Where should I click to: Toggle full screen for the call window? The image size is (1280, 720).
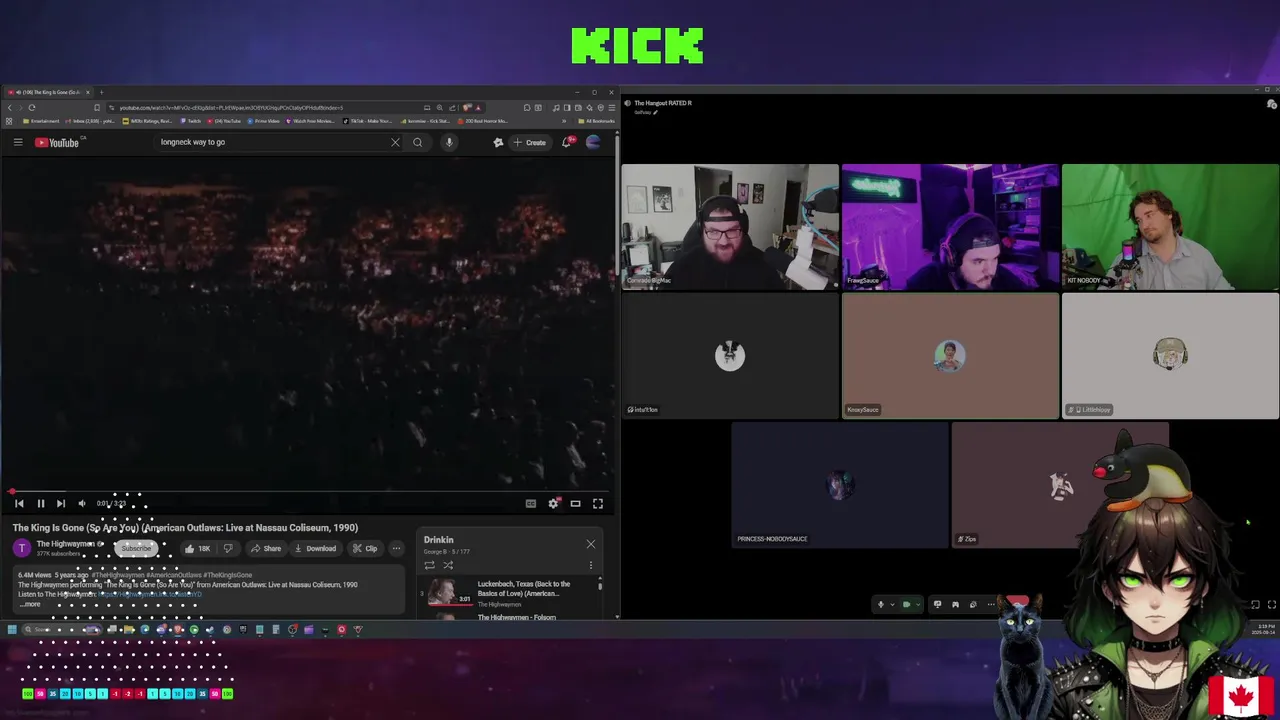coord(1272,604)
